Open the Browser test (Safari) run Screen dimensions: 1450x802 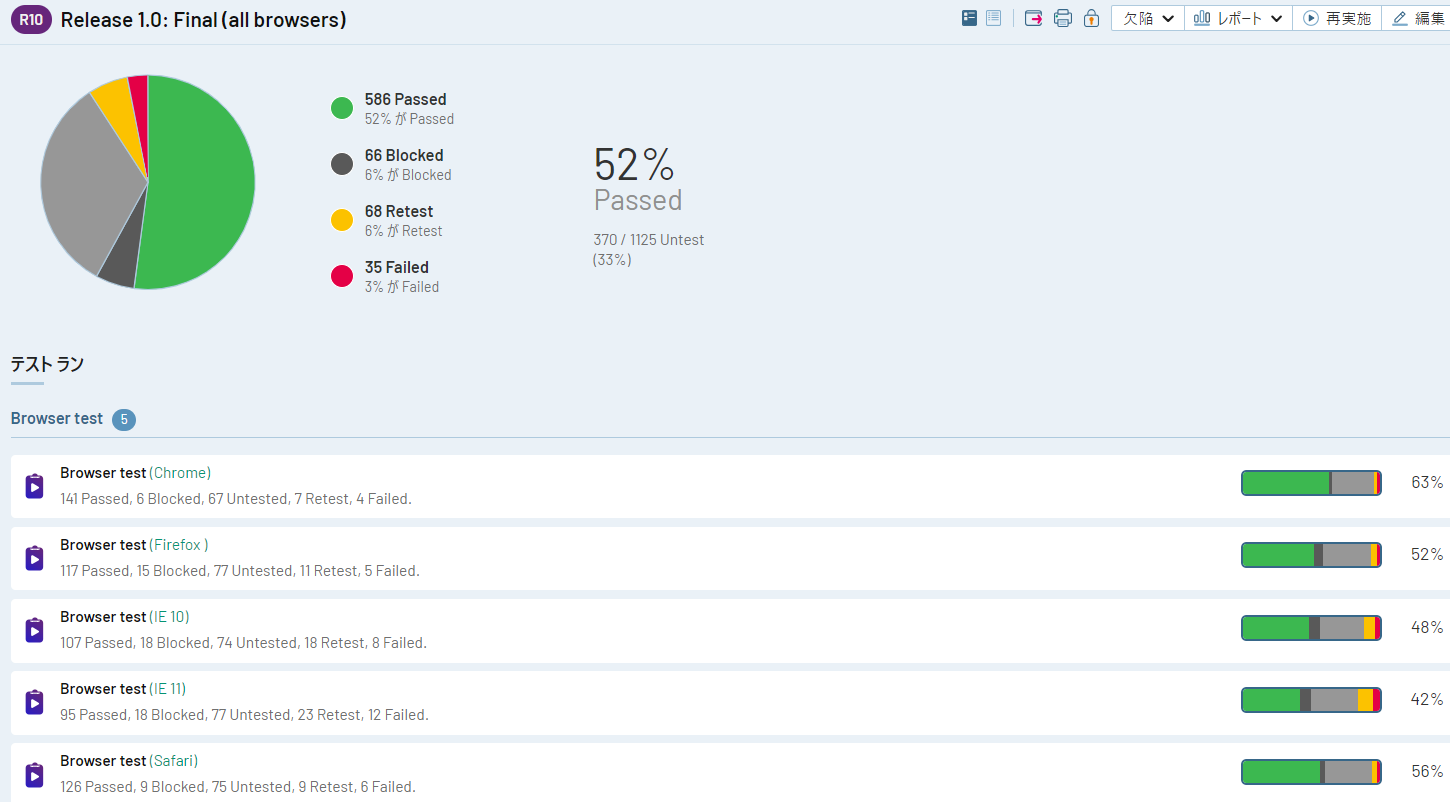[x=129, y=761]
